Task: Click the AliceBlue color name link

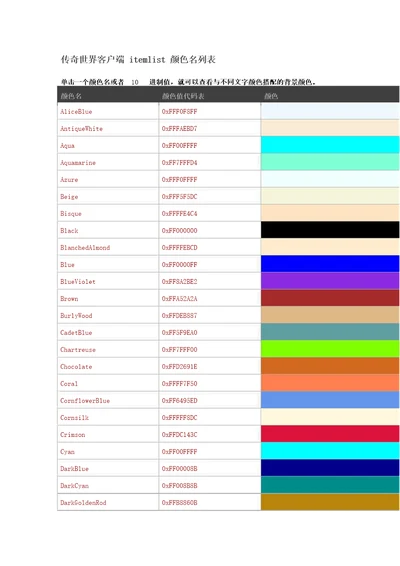Action: pos(76,112)
